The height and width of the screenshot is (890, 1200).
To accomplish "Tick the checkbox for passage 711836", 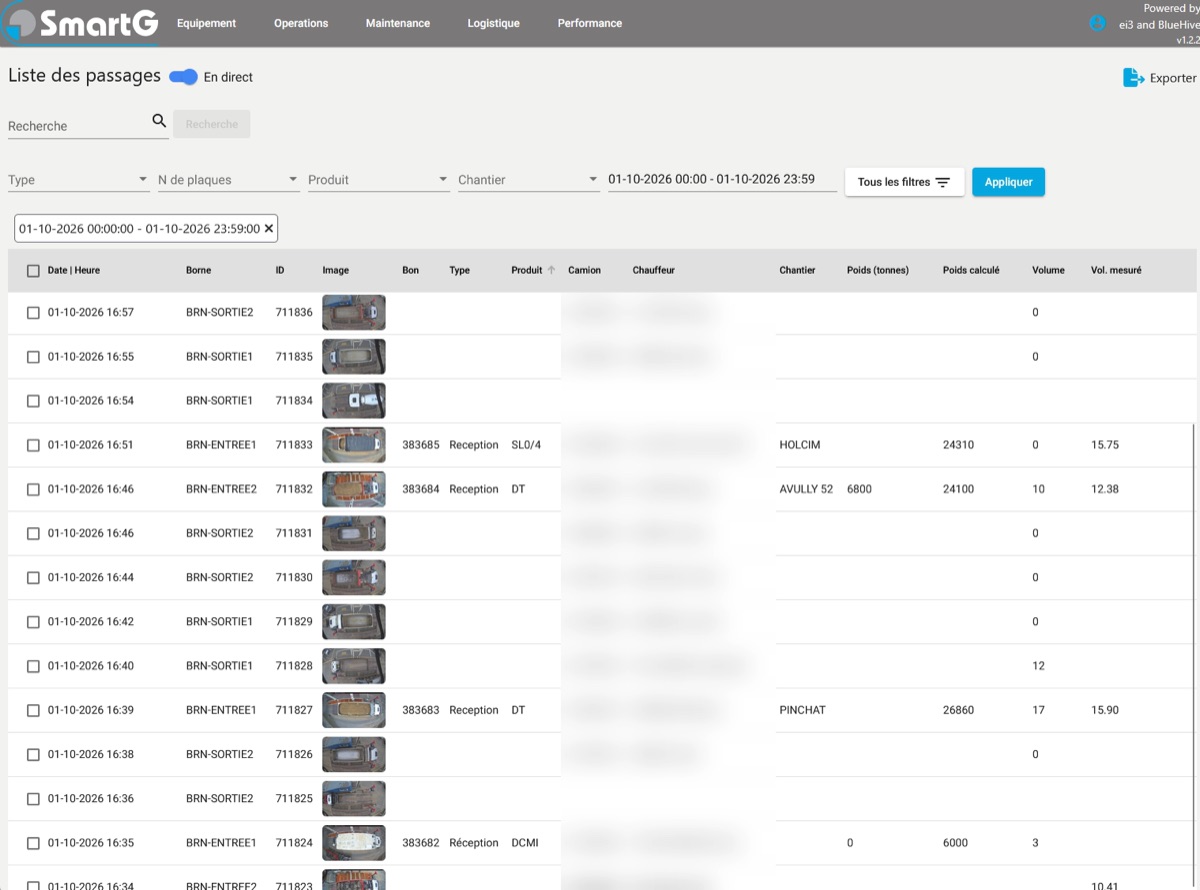I will point(33,313).
